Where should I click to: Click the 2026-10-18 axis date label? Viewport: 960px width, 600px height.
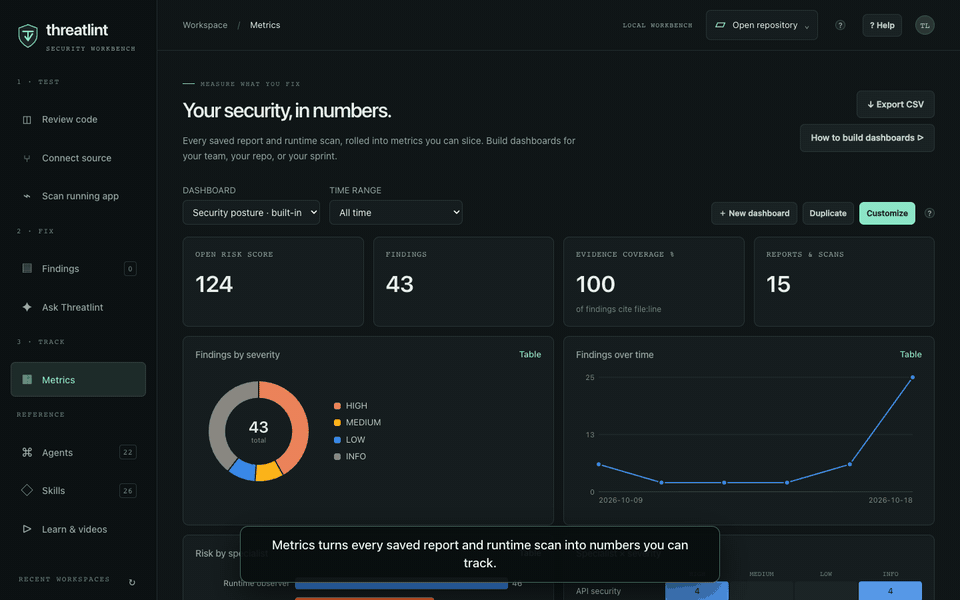pyautogui.click(x=890, y=500)
